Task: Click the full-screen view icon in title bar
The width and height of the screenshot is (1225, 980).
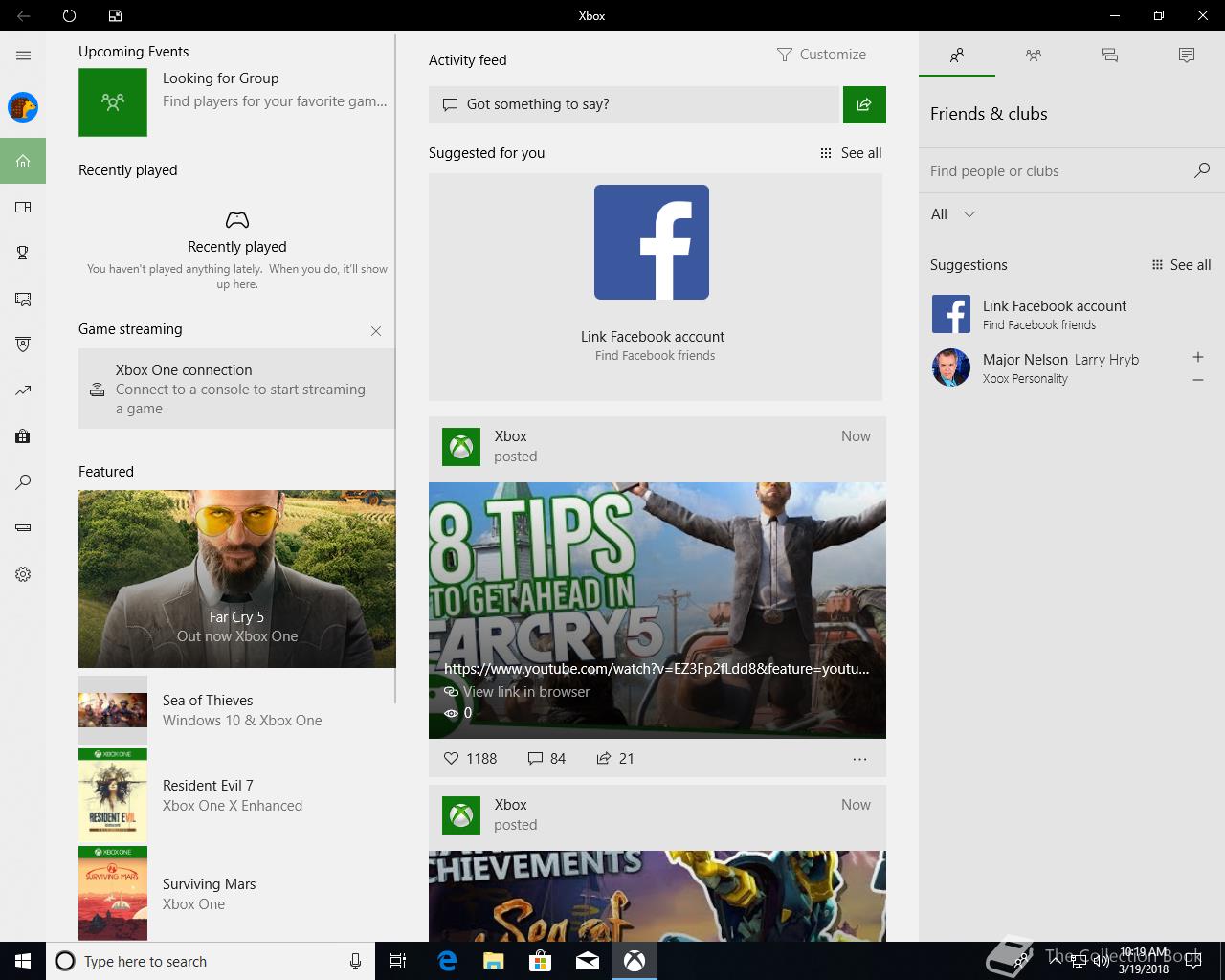Action: click(115, 15)
